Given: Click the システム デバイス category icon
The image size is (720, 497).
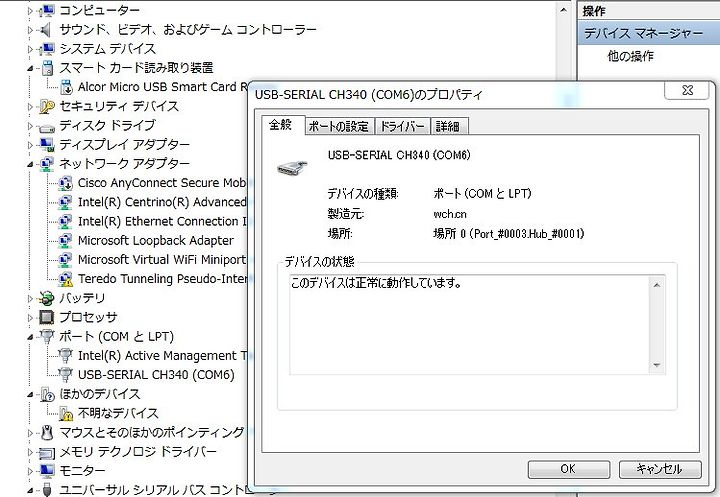Looking at the screenshot, I should tap(47, 49).
